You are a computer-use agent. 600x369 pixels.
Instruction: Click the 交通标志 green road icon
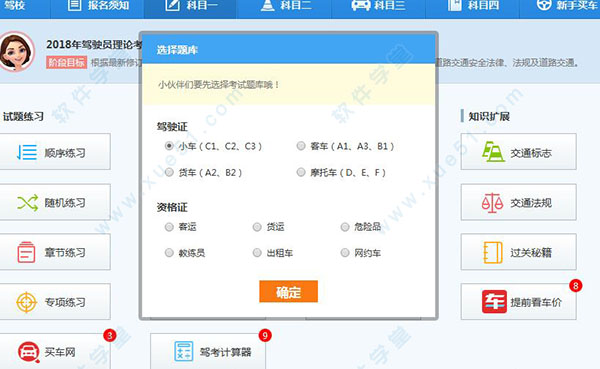(493, 152)
